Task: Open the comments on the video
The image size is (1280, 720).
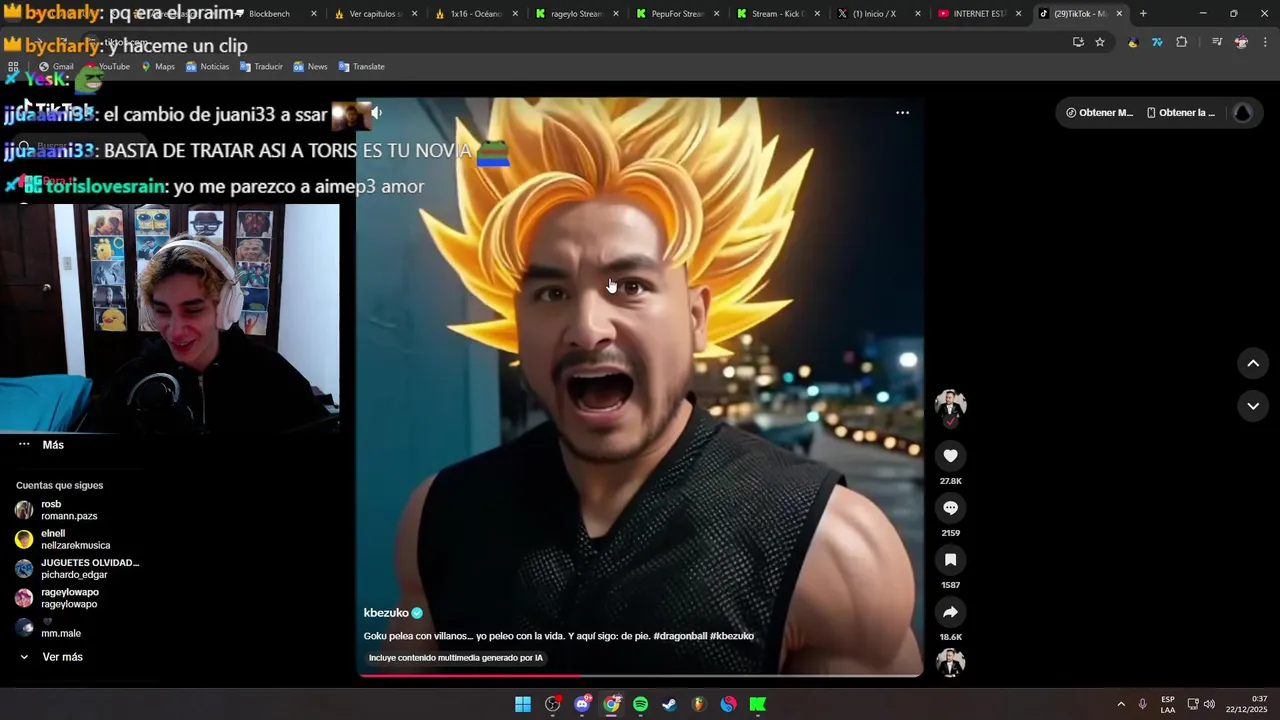Action: click(950, 508)
